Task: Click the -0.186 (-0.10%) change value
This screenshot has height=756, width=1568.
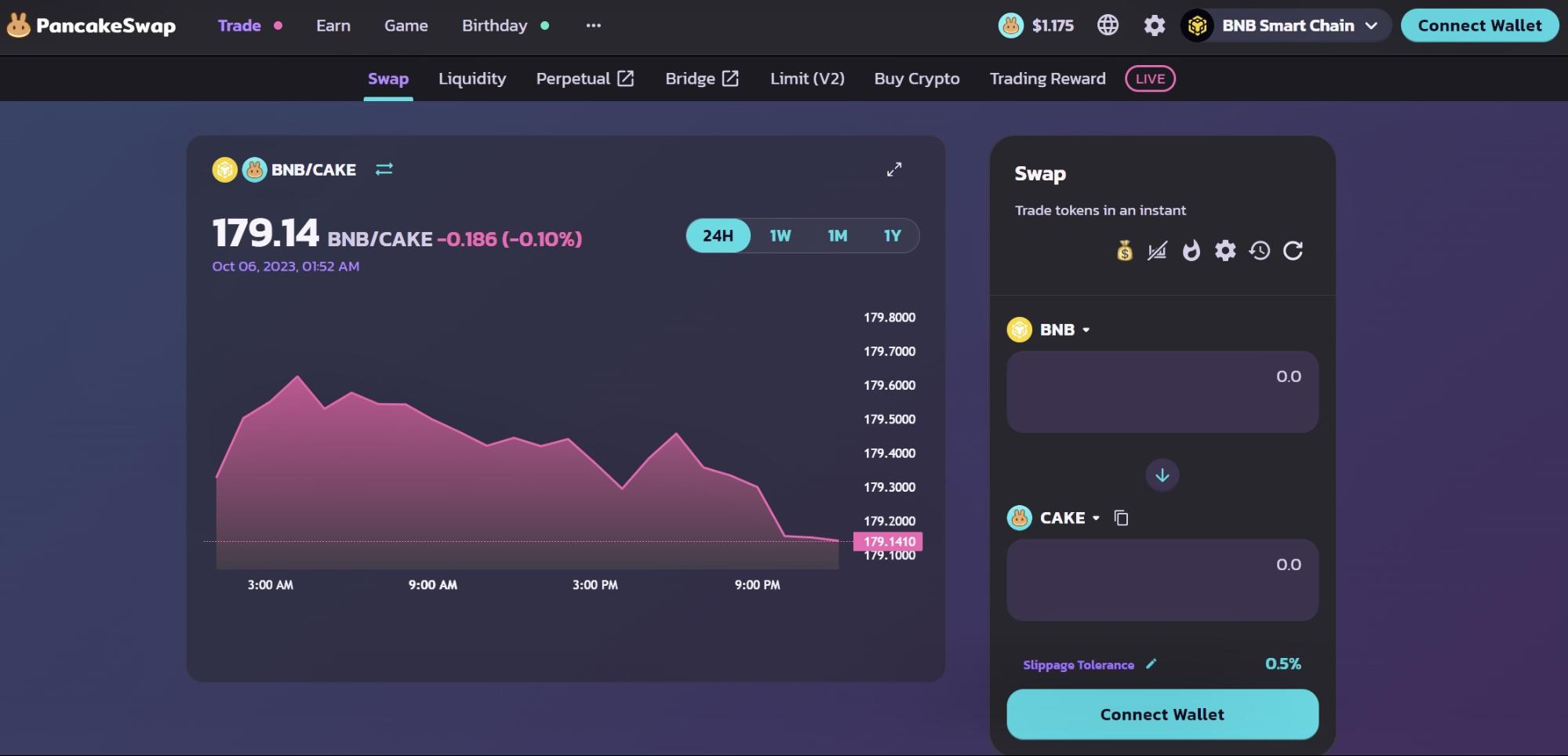Action: [510, 238]
